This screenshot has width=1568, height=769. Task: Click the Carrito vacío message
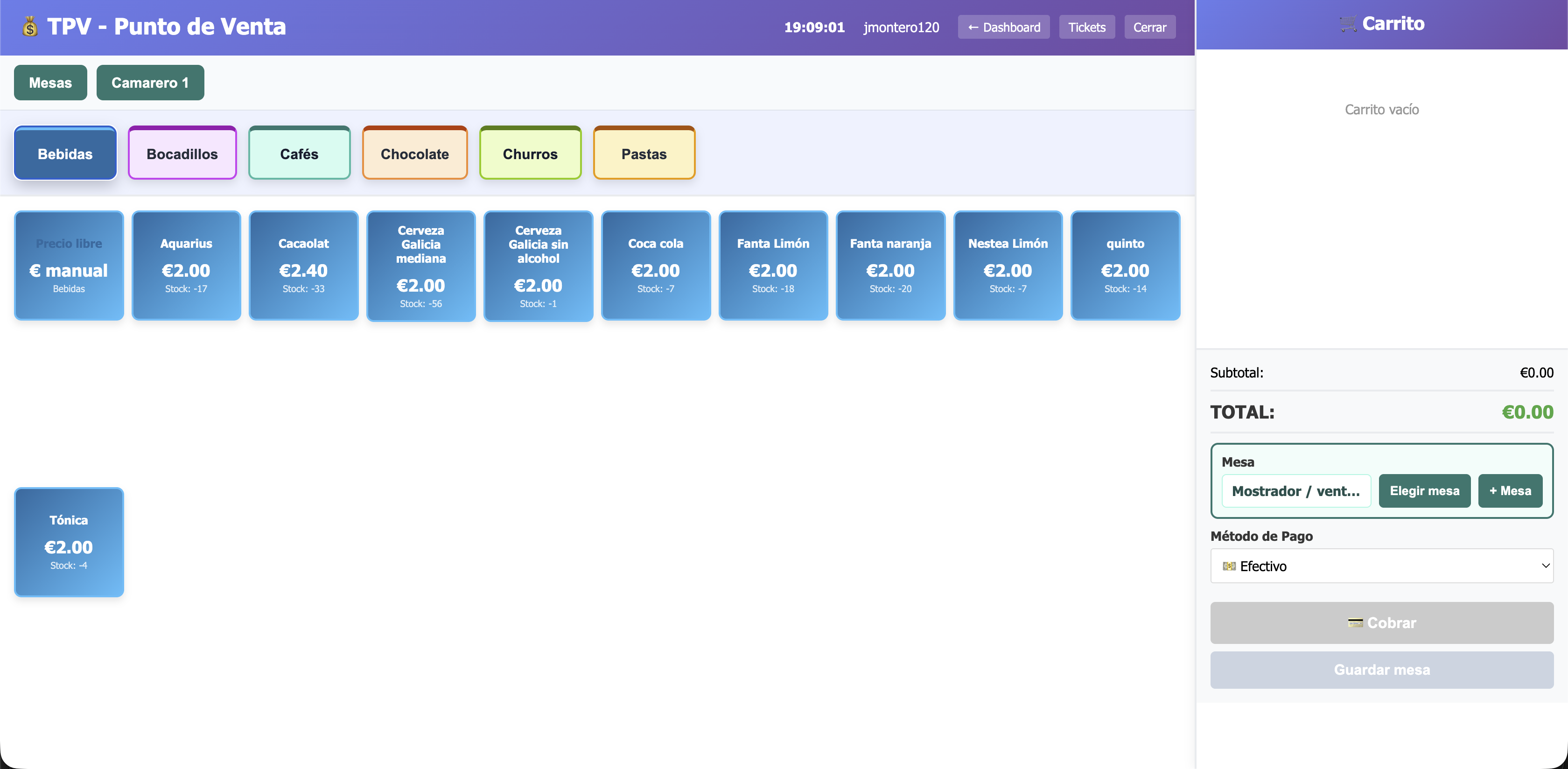pos(1381,110)
